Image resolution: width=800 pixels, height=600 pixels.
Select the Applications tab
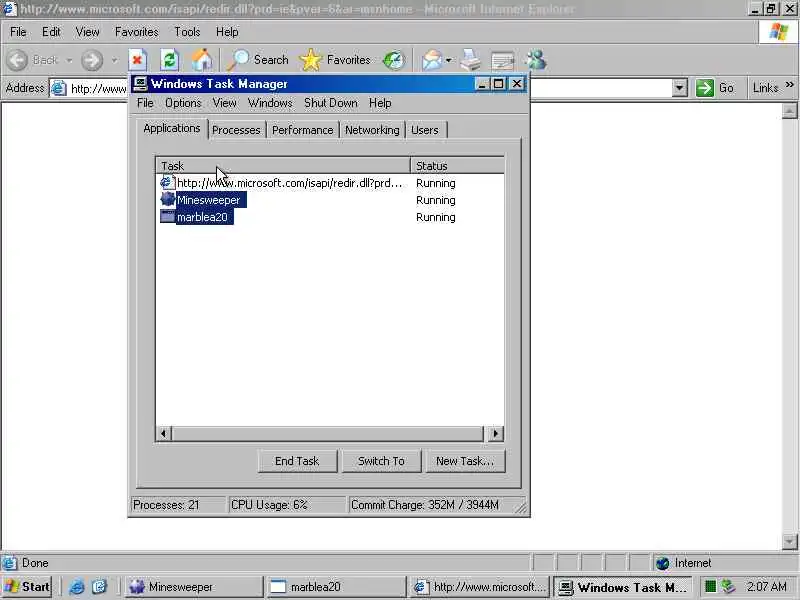click(172, 129)
